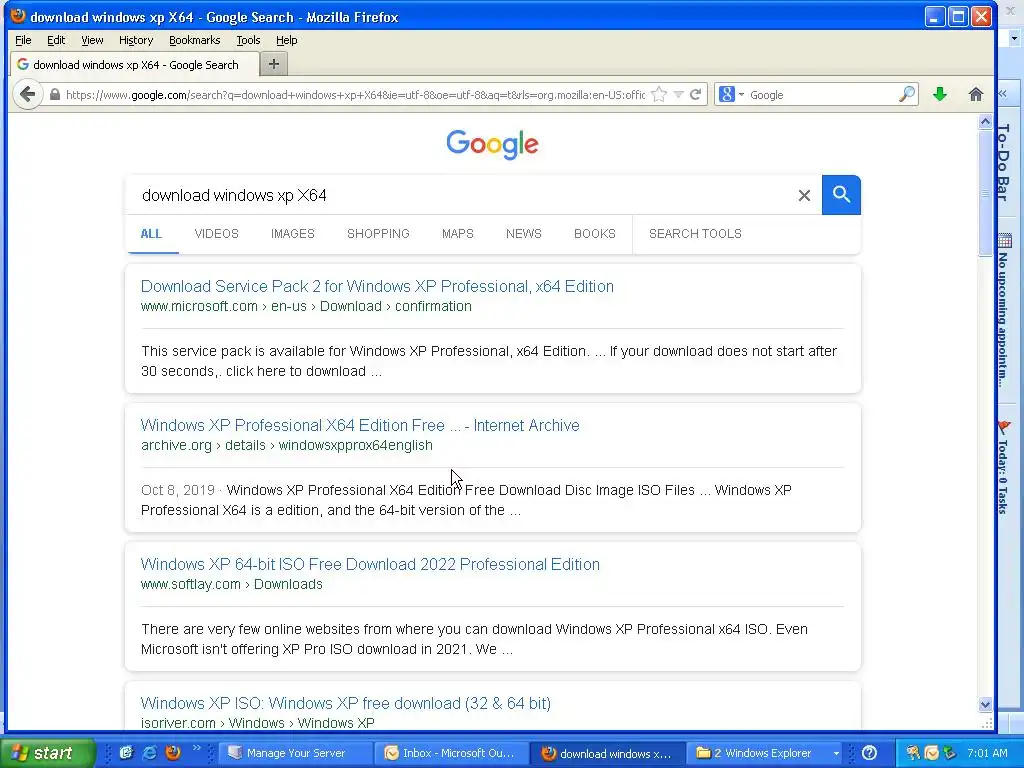Open the Windows Start menu
This screenshot has height=768, width=1024.
coord(47,753)
